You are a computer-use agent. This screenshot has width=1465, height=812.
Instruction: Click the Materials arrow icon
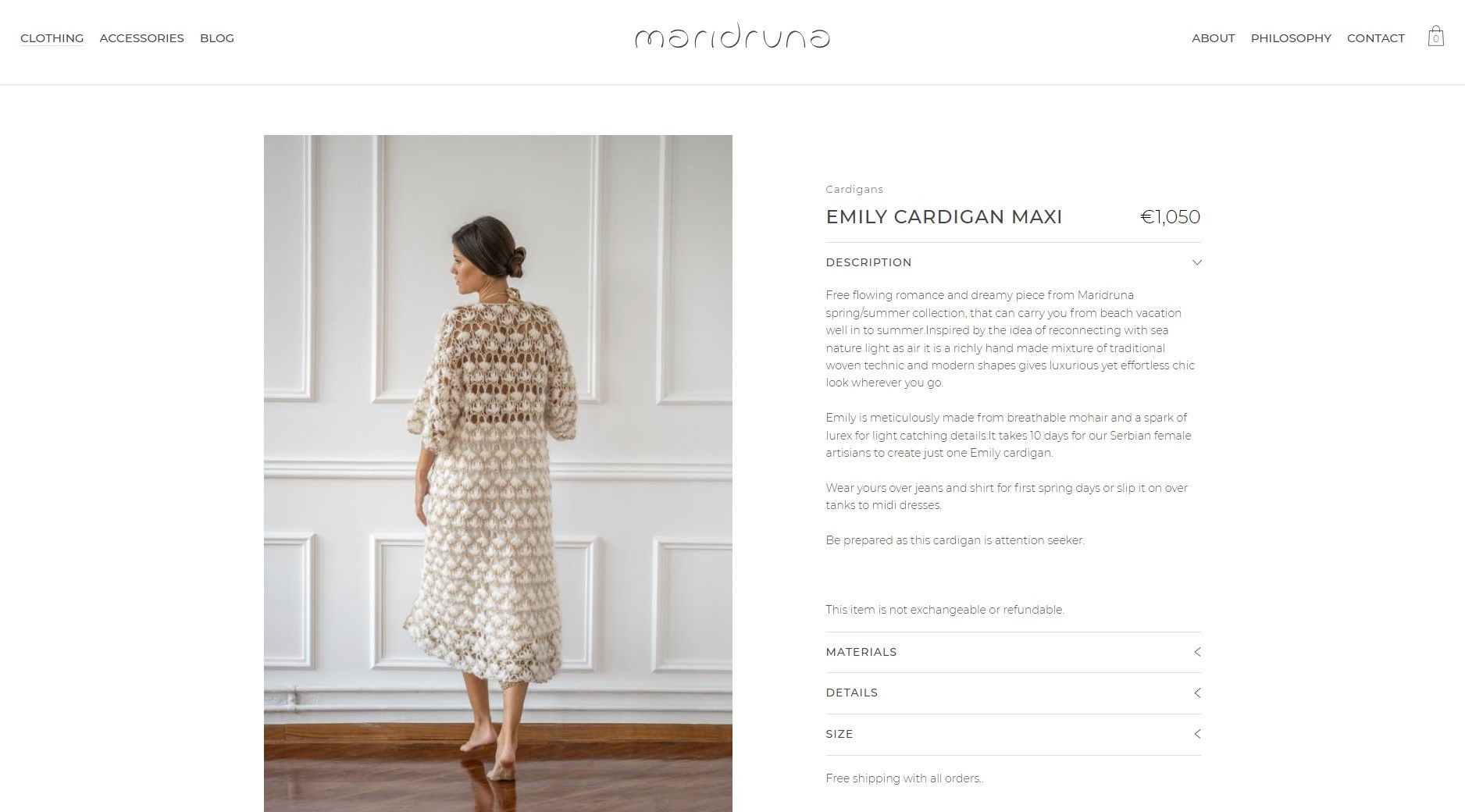click(x=1197, y=652)
